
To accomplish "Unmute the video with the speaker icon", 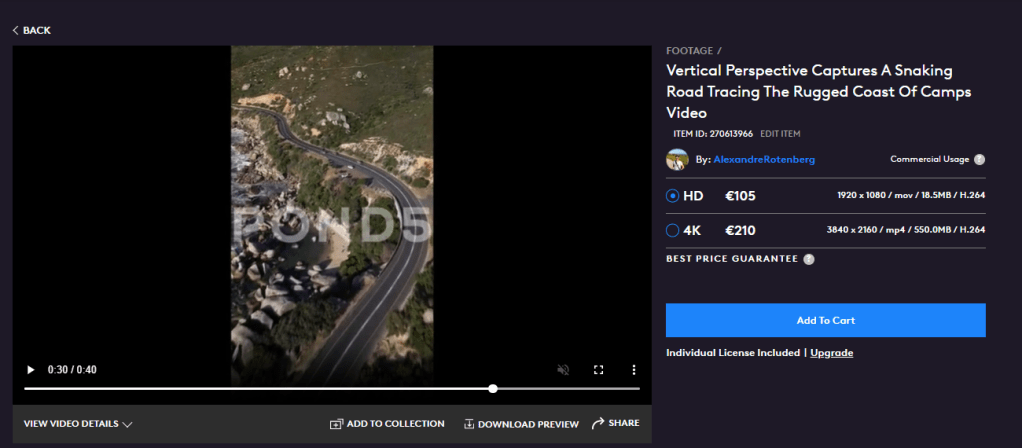I will click(x=564, y=370).
